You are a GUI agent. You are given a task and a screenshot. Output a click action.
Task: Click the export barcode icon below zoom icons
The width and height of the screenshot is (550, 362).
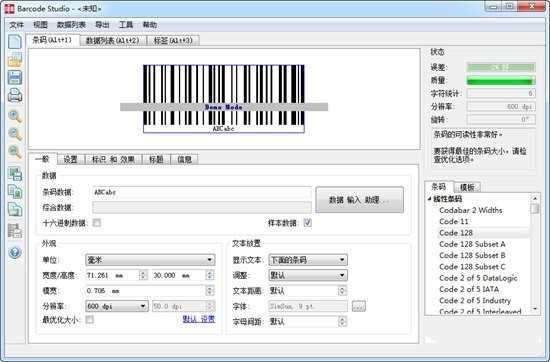[x=15, y=174]
